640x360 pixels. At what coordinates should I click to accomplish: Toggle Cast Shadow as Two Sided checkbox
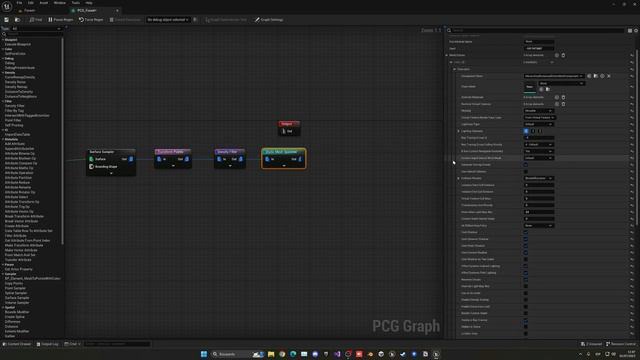[x=526, y=259]
